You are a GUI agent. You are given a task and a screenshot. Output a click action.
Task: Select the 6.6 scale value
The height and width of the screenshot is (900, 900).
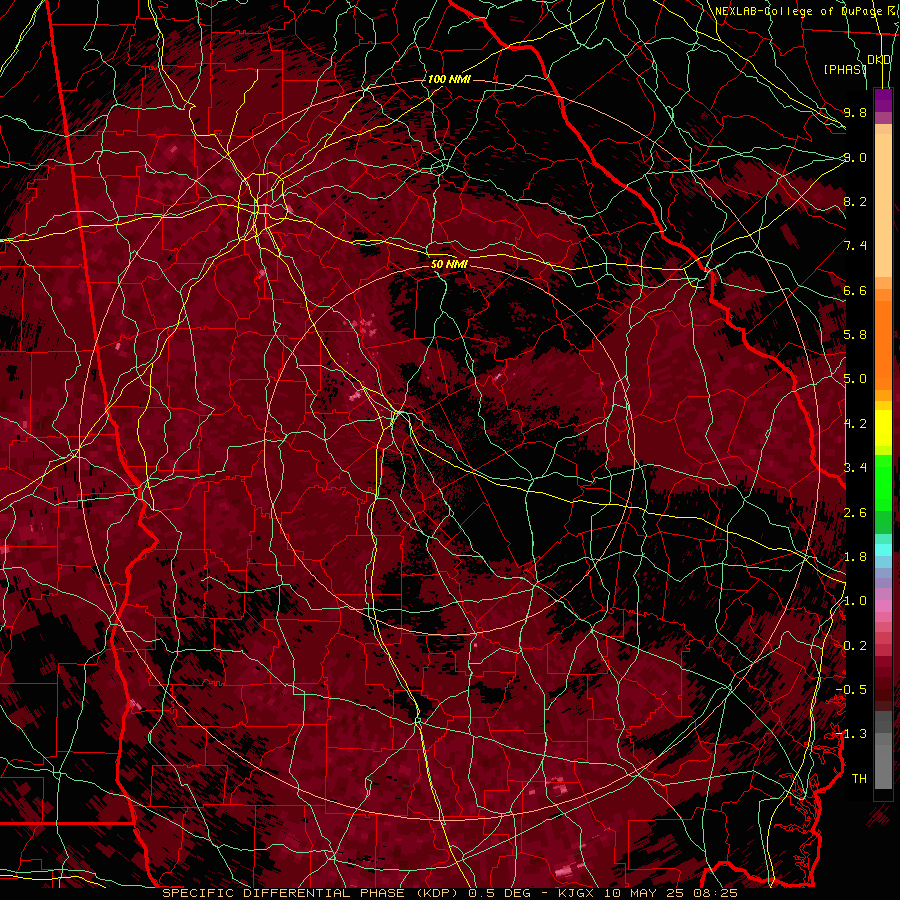(855, 290)
